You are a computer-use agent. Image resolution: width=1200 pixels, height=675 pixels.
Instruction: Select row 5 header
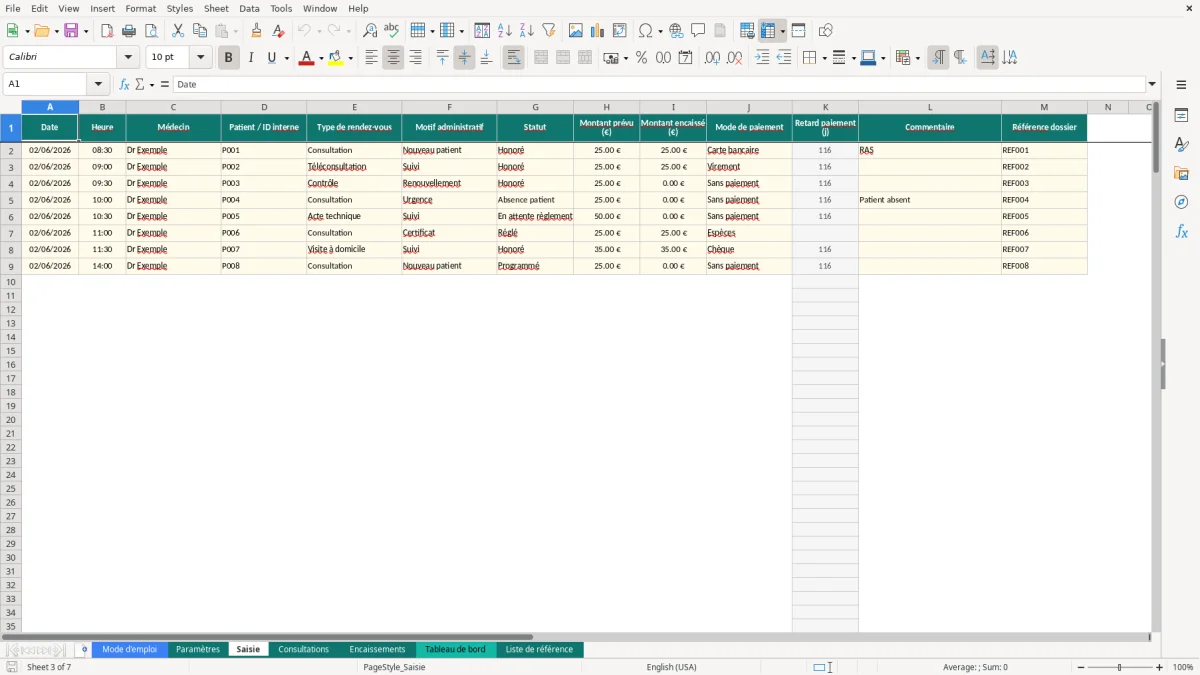click(x=11, y=200)
